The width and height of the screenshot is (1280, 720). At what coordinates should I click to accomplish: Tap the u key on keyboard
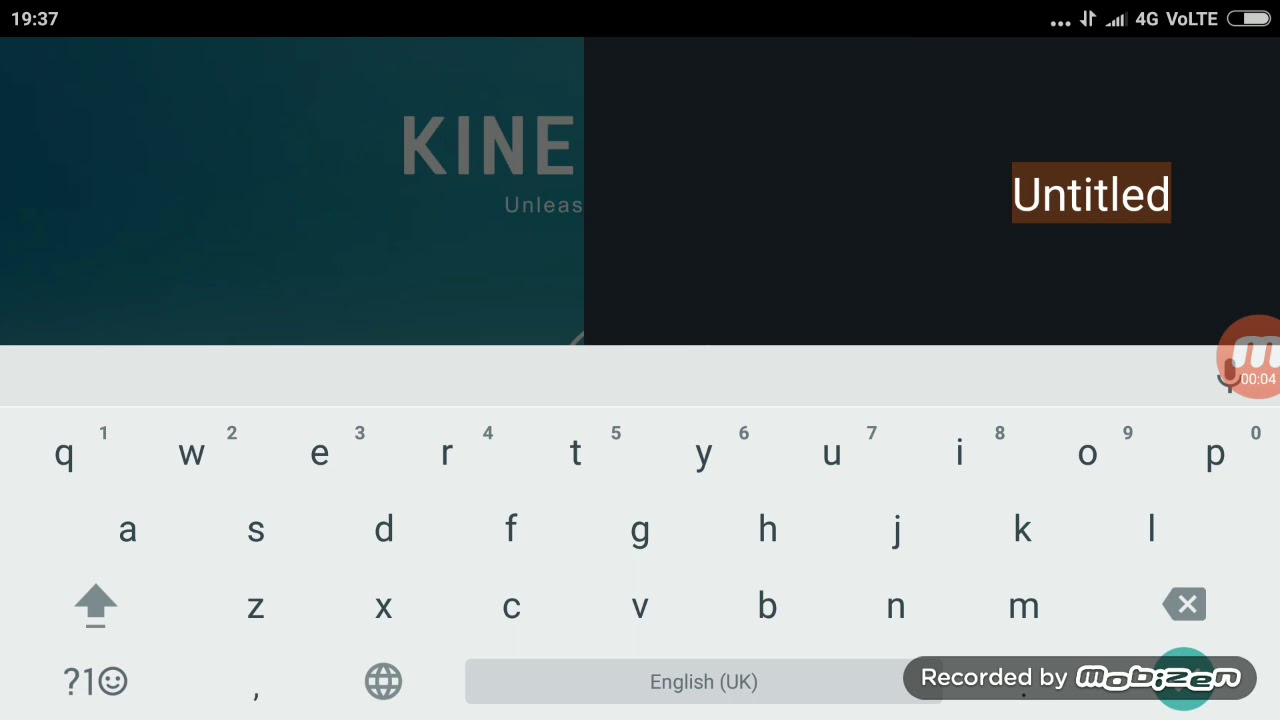click(x=832, y=453)
